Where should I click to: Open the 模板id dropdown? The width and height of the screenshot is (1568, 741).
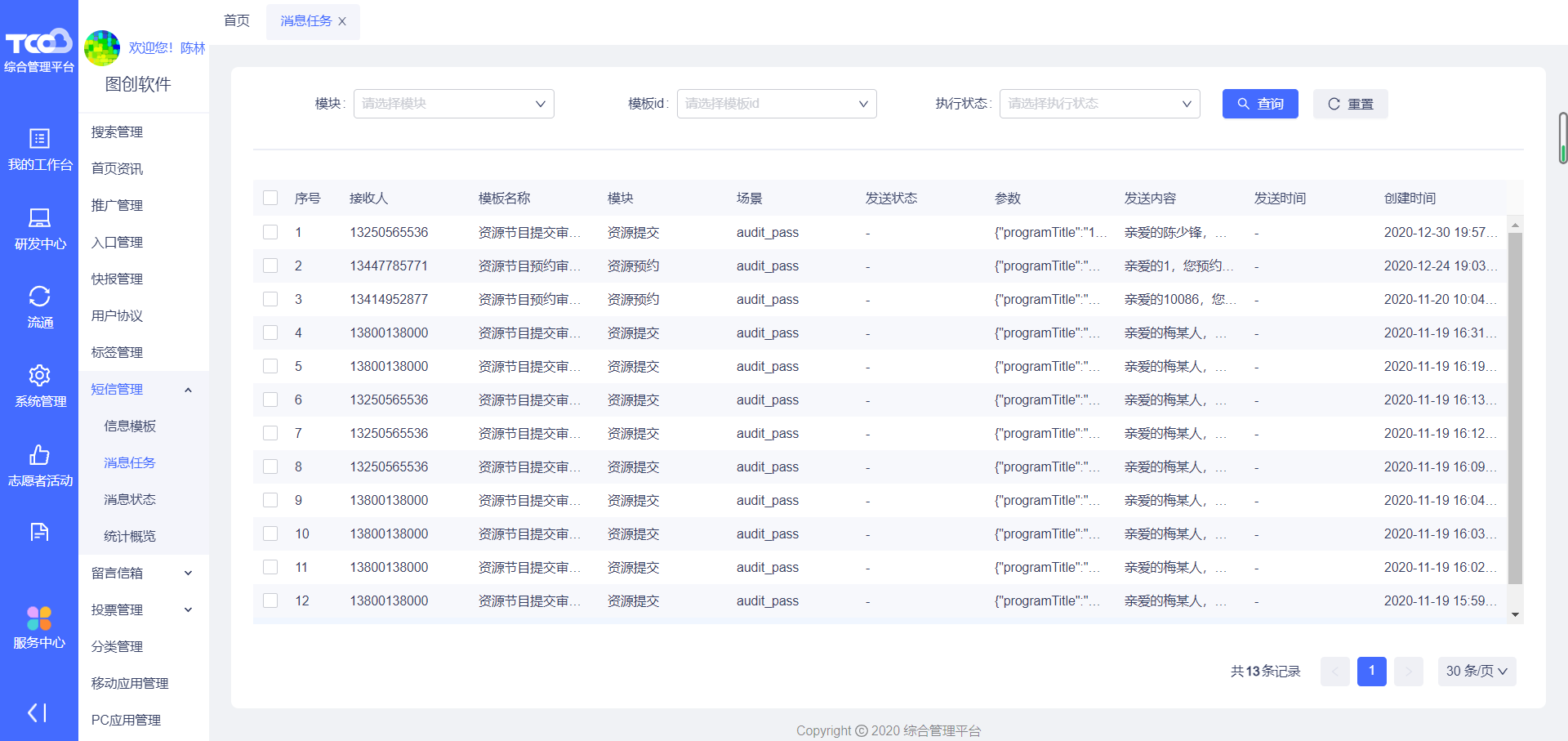[x=777, y=104]
